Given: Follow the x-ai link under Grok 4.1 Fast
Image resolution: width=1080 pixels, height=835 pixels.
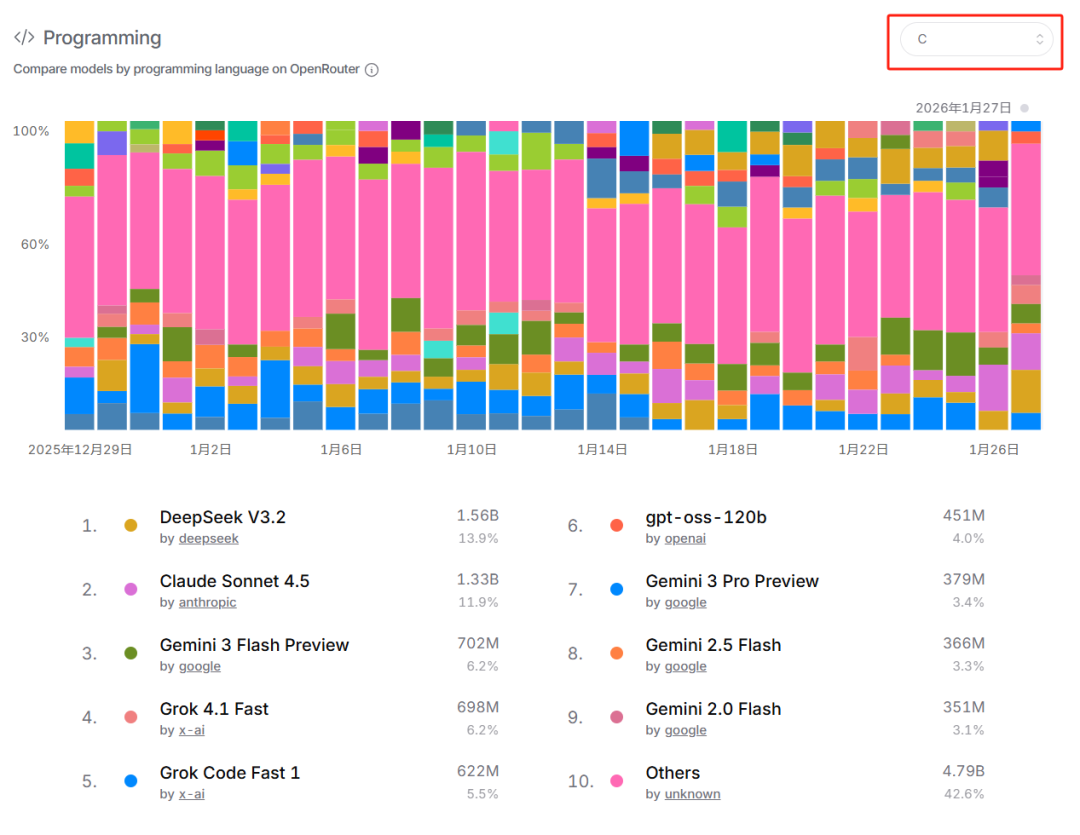Looking at the screenshot, I should tap(191, 730).
